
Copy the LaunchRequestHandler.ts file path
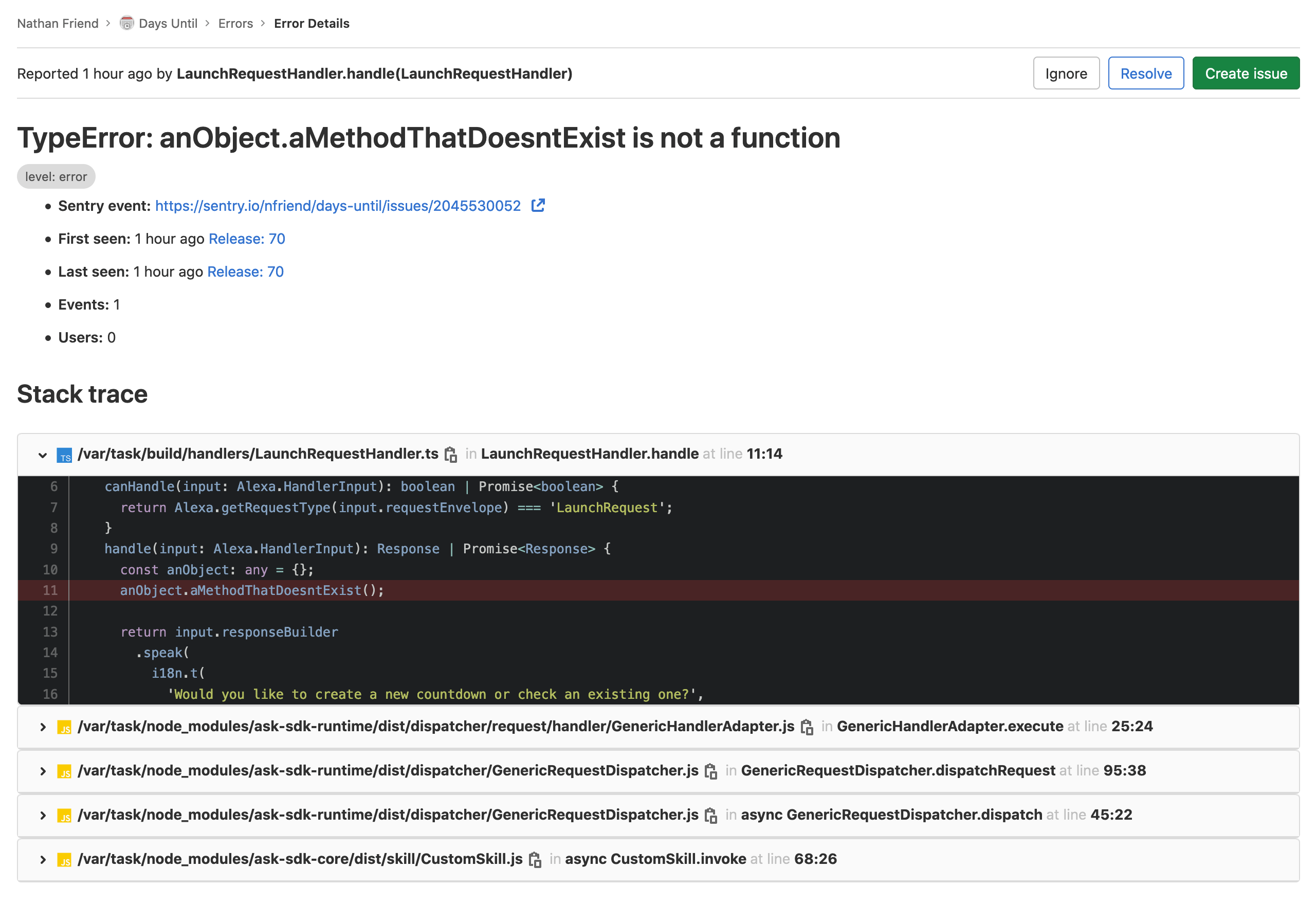pos(451,454)
